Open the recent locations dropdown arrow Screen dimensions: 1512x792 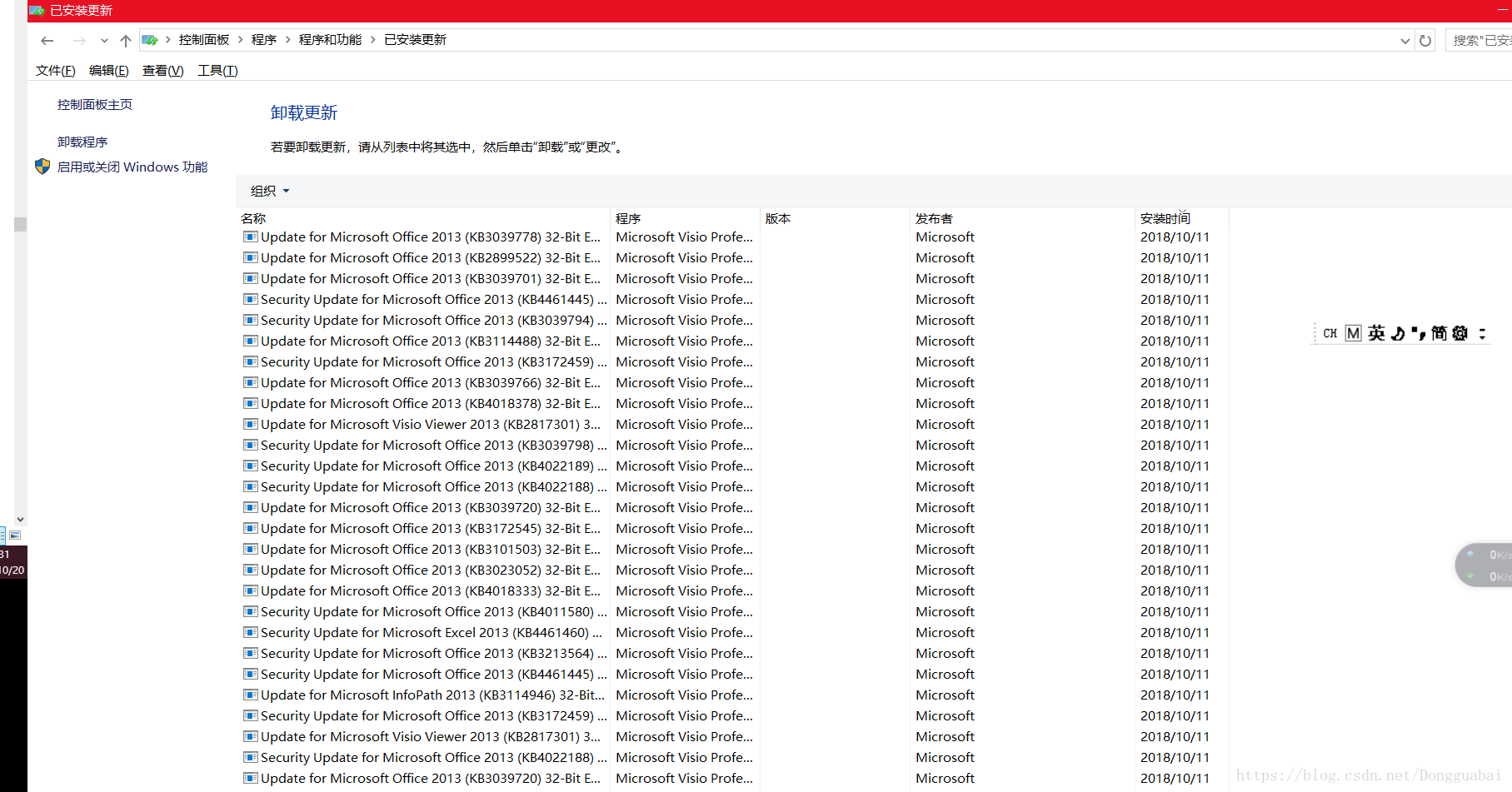point(104,40)
